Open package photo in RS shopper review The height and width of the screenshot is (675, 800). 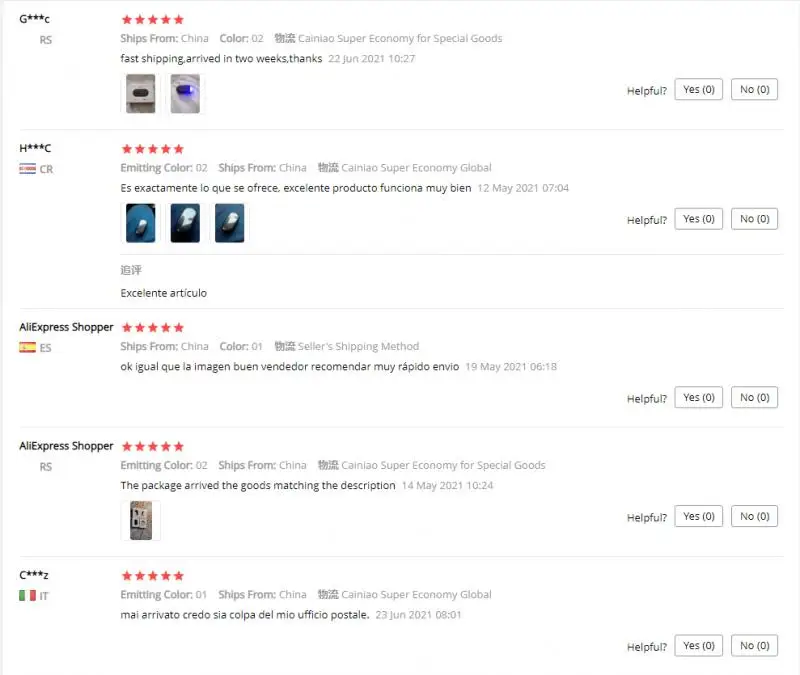coord(140,520)
